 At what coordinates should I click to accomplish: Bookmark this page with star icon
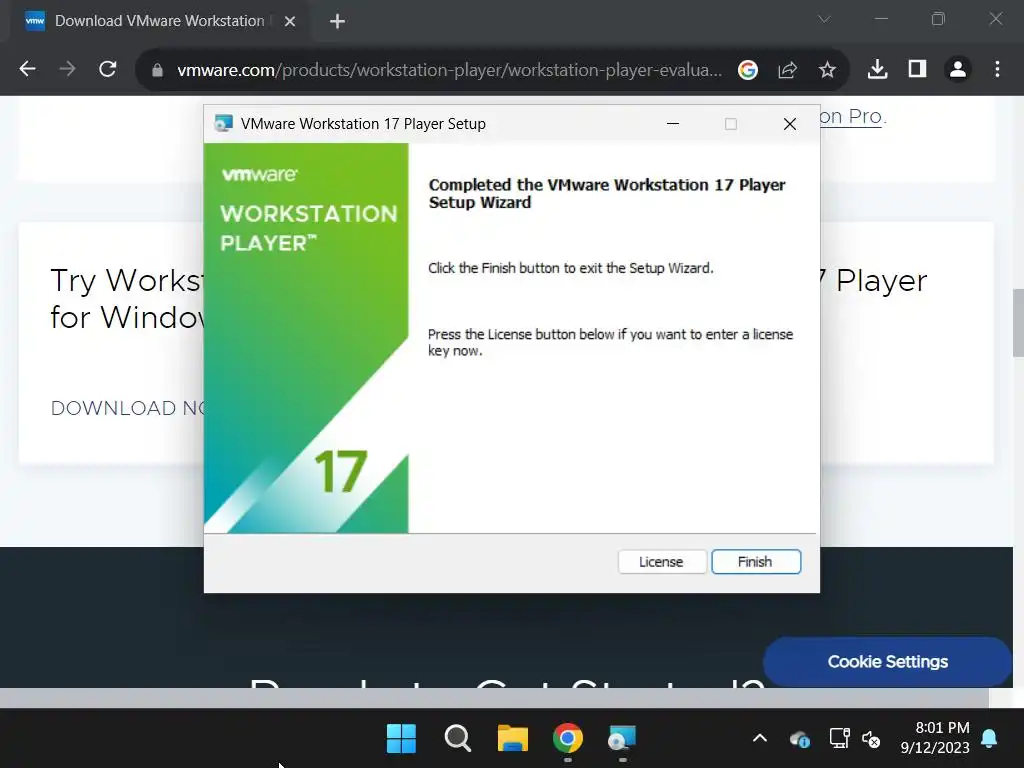[827, 70]
